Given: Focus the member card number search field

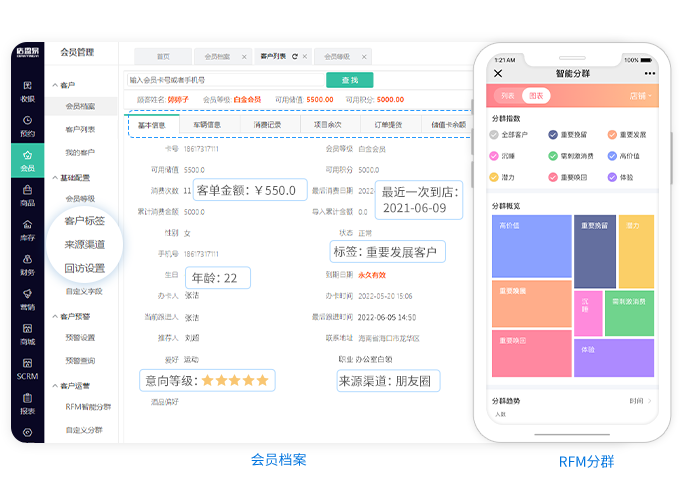Looking at the screenshot, I should tap(226, 80).
